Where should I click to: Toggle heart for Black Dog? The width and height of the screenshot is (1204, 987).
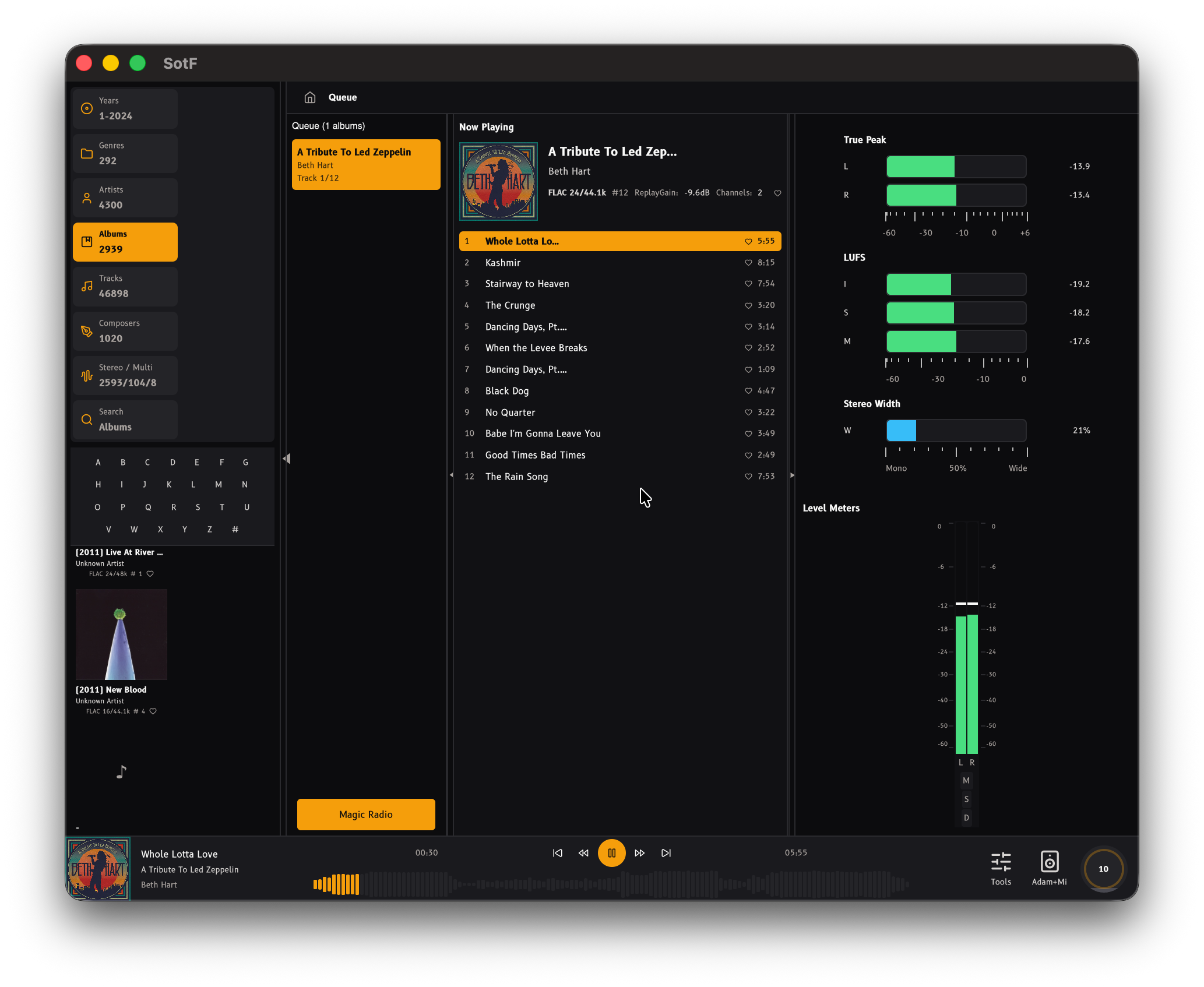point(748,391)
